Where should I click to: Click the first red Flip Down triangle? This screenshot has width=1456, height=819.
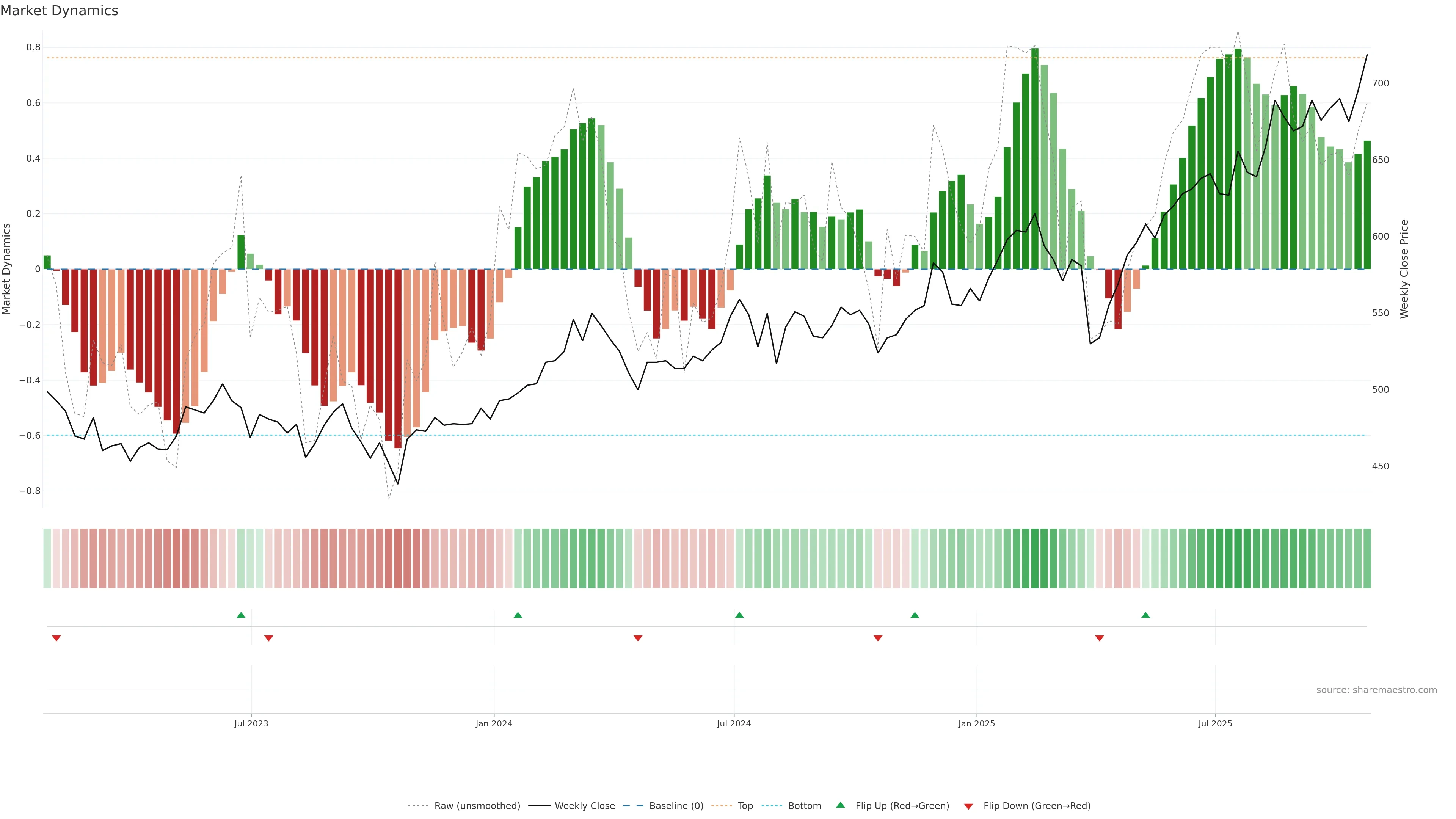tap(56, 638)
